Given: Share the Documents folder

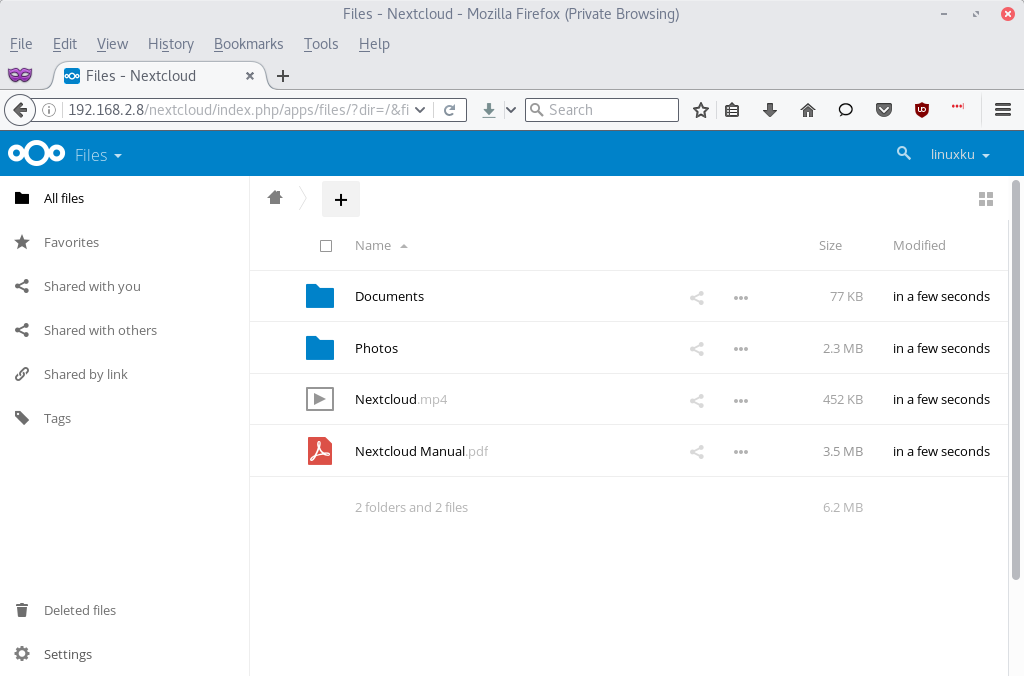Looking at the screenshot, I should (x=697, y=298).
